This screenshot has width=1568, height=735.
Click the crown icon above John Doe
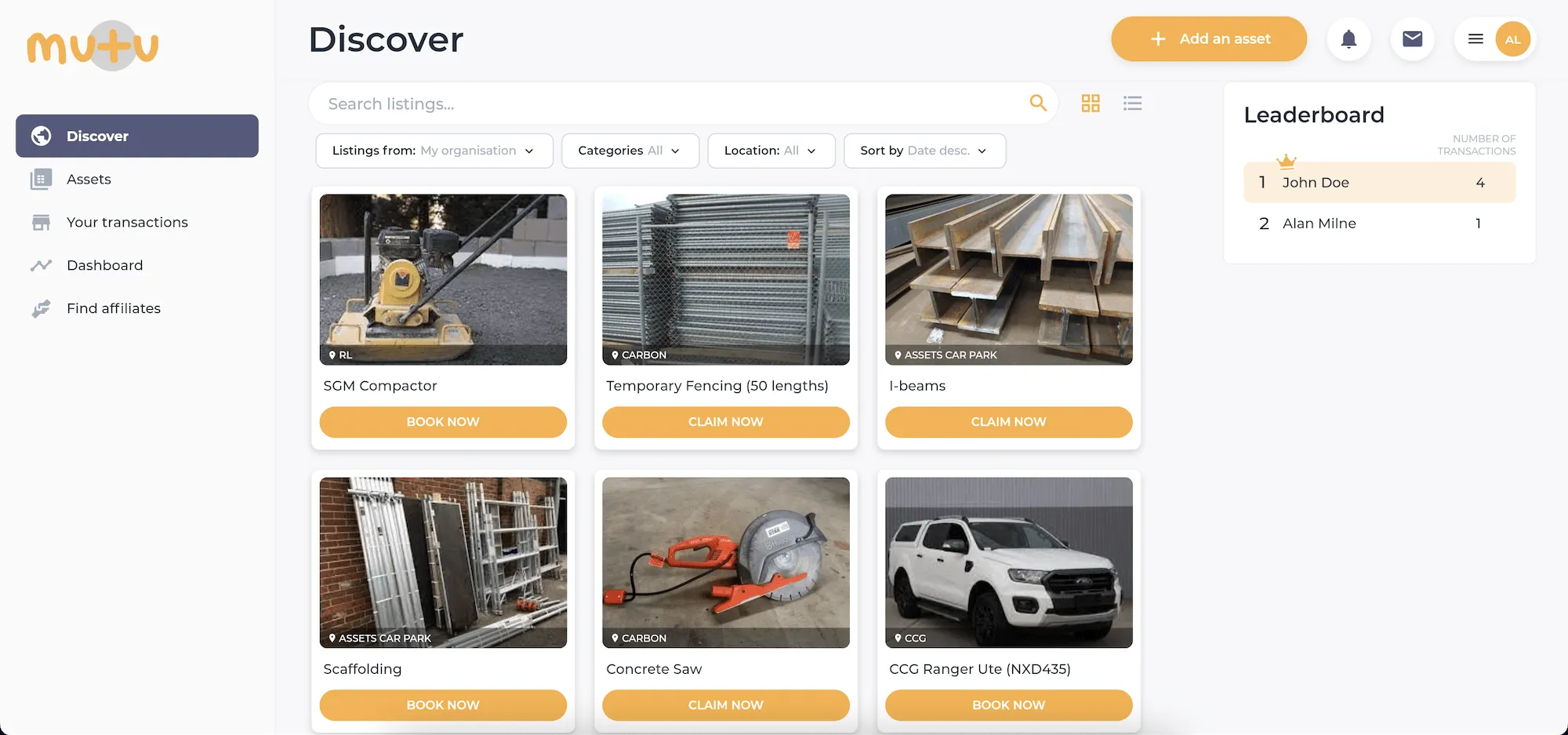[1286, 162]
